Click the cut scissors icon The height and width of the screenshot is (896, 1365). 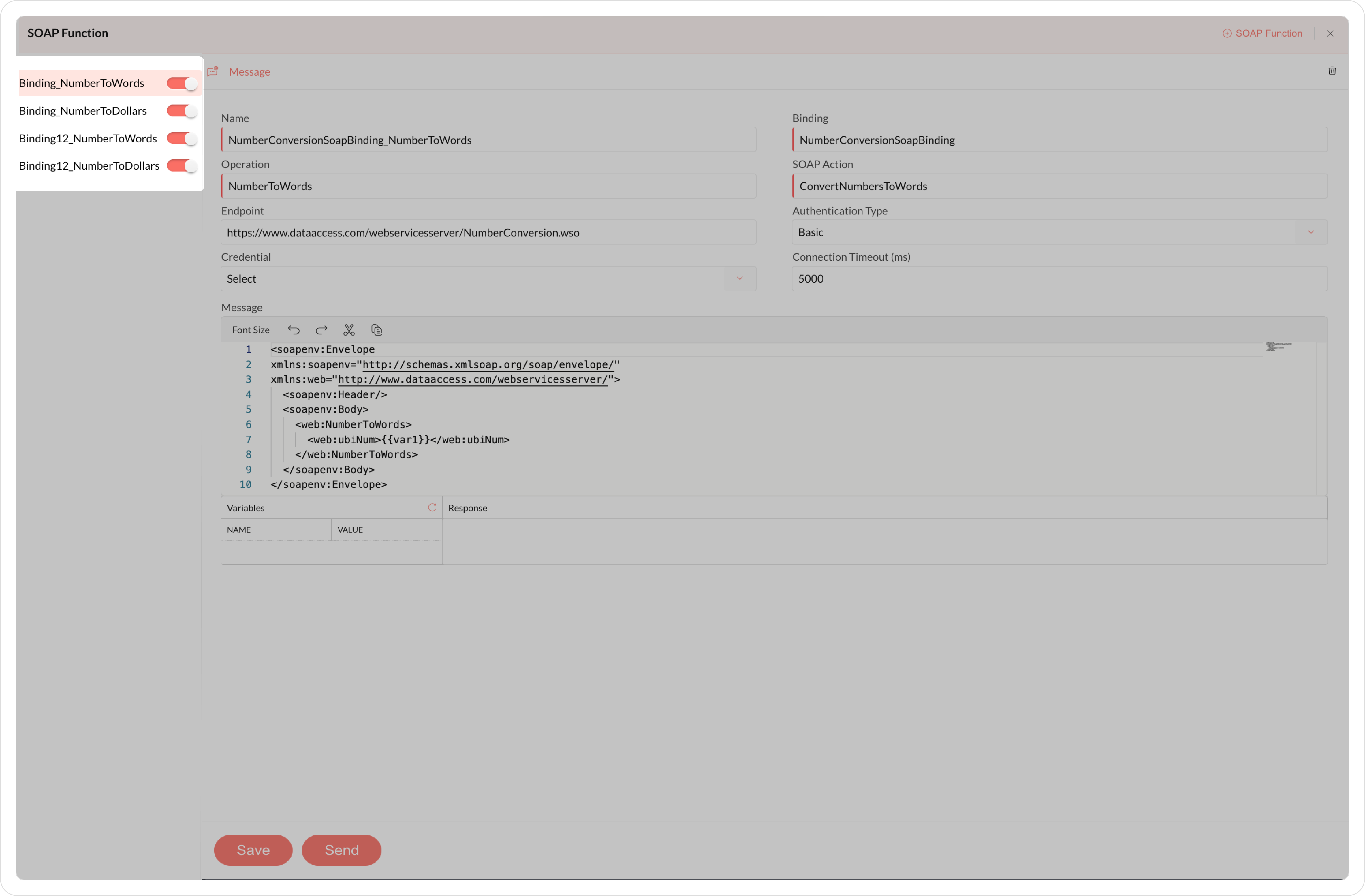(349, 330)
